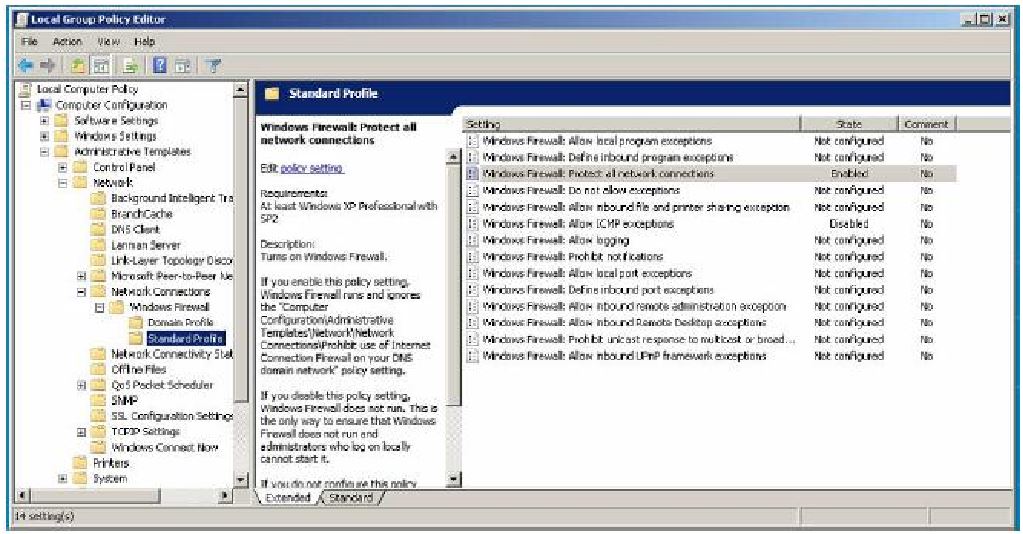The width and height of the screenshot is (1023, 534).
Task: Click the policy icon beside Allow logging
Action: click(x=473, y=240)
